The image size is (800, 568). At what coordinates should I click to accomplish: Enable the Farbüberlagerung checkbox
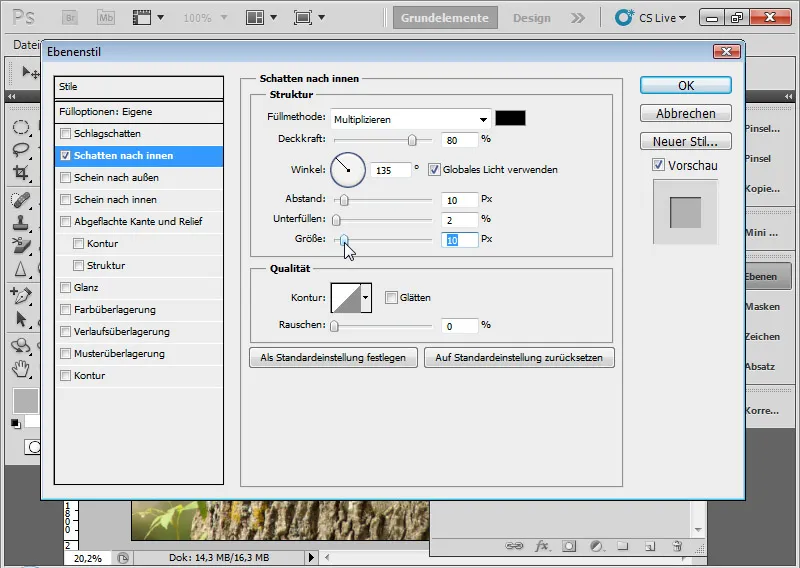coord(65,309)
